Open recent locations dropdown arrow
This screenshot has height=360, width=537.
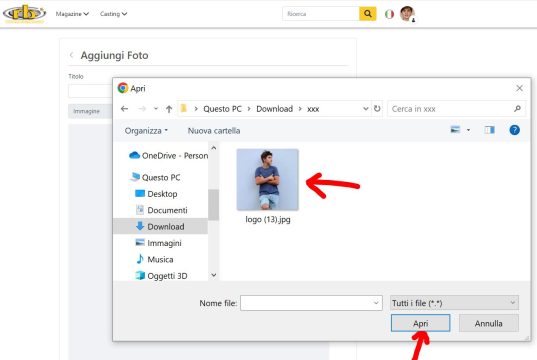tap(155, 109)
